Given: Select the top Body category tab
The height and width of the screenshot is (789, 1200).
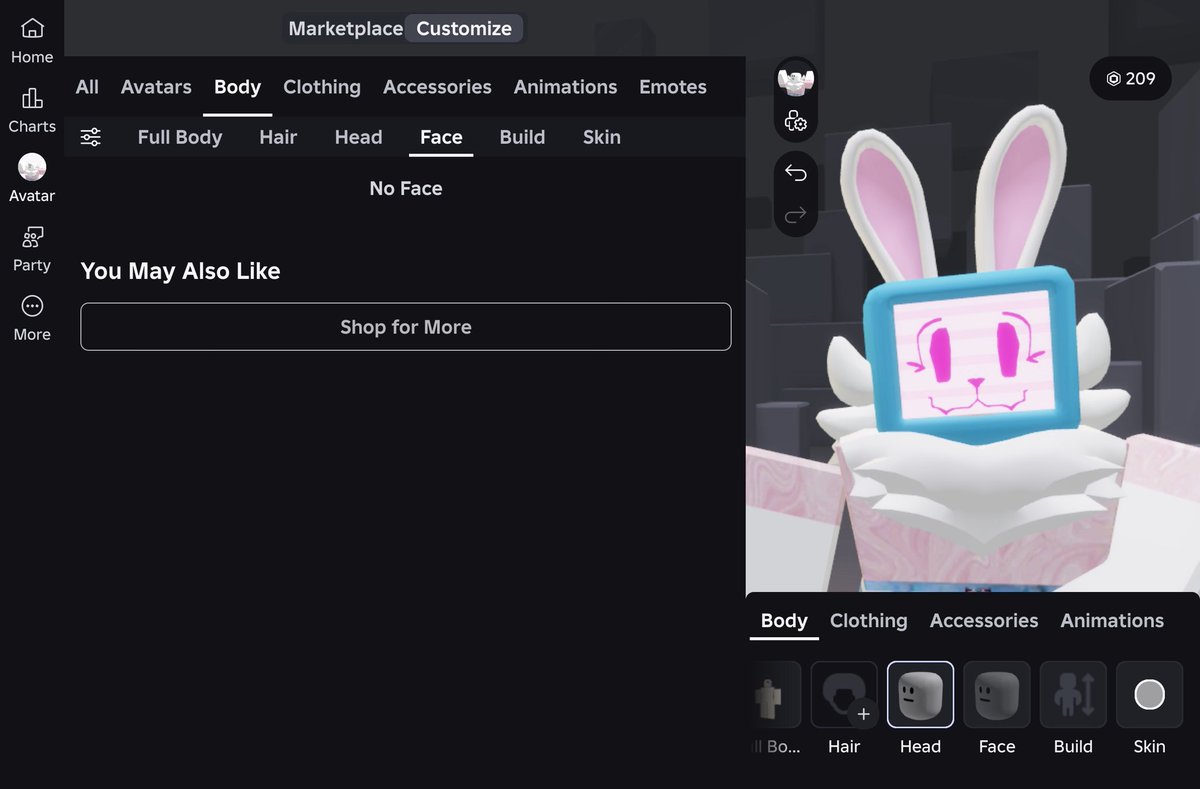Looking at the screenshot, I should [x=237, y=87].
